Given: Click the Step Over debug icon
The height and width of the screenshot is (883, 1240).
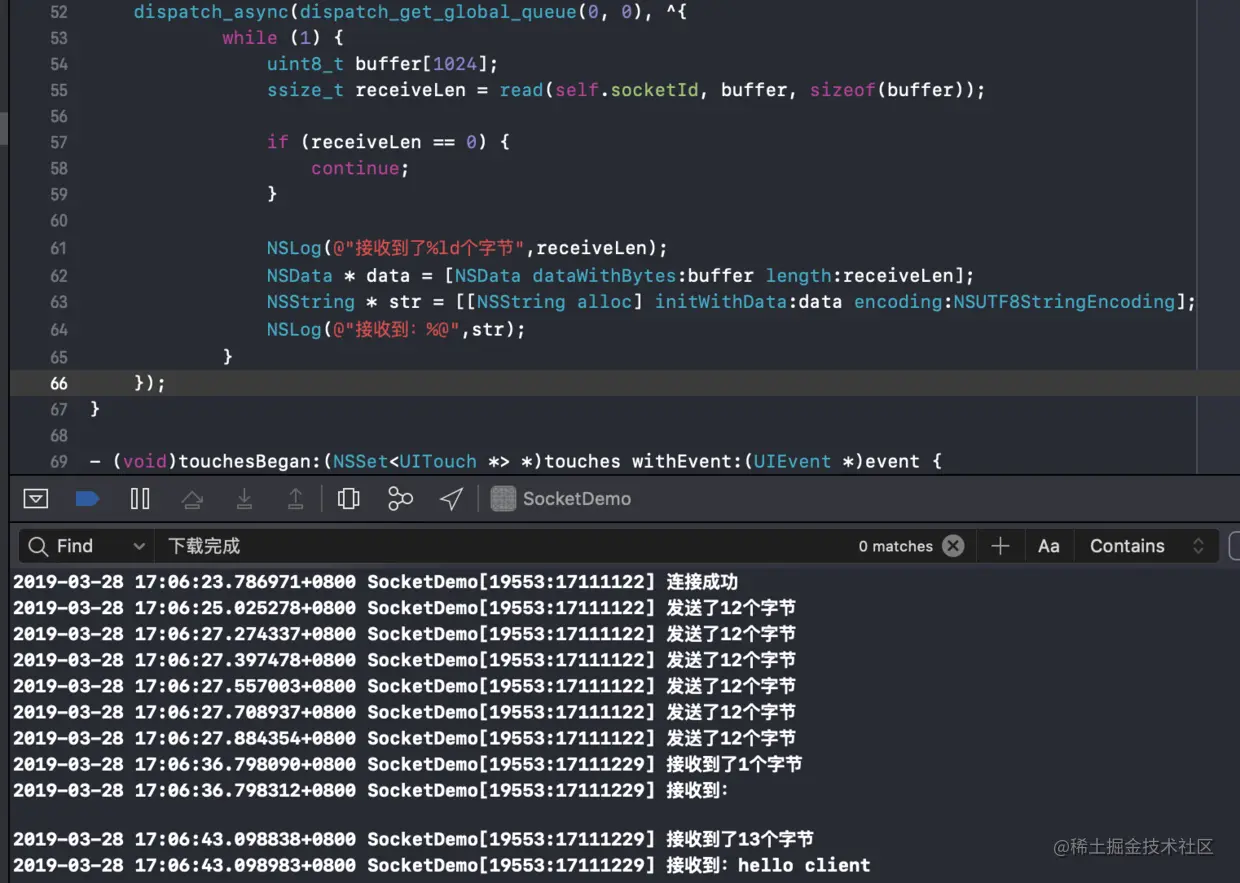Looking at the screenshot, I should click(192, 498).
